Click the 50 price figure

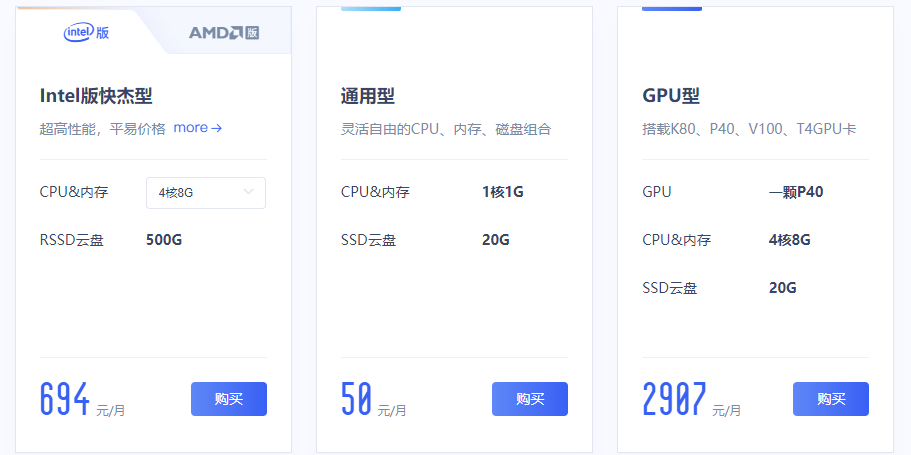click(356, 399)
